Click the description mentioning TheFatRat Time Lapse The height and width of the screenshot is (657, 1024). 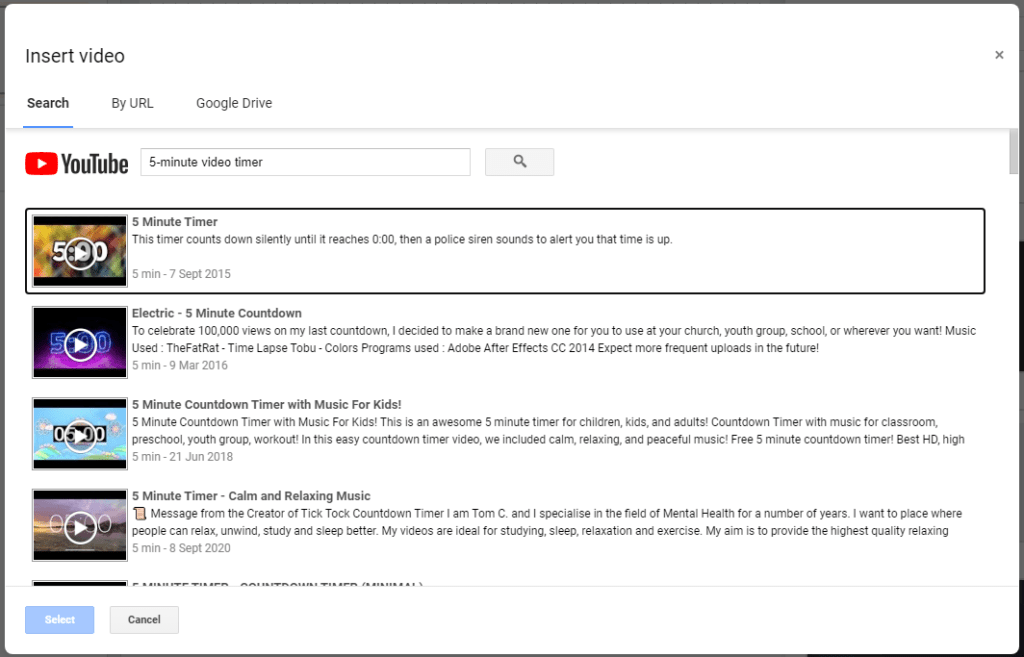tap(554, 340)
